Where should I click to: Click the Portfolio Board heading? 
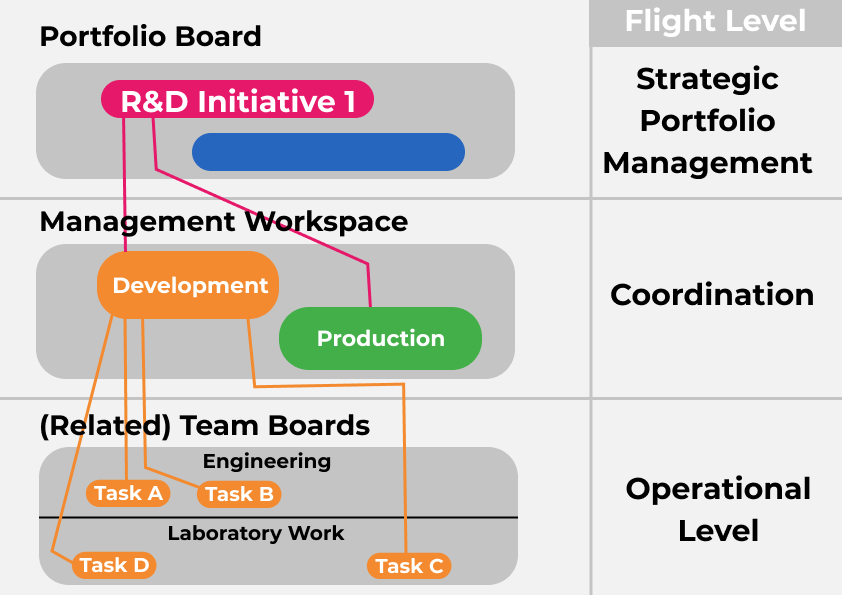coord(150,37)
